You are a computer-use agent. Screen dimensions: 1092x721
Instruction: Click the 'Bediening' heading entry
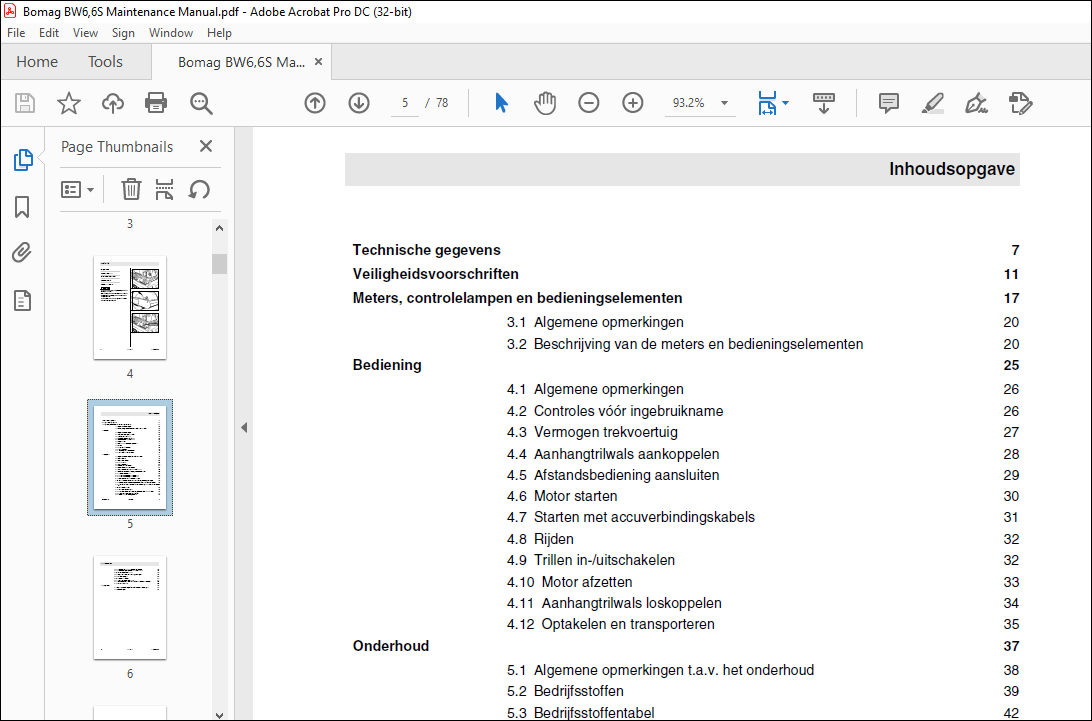(387, 365)
